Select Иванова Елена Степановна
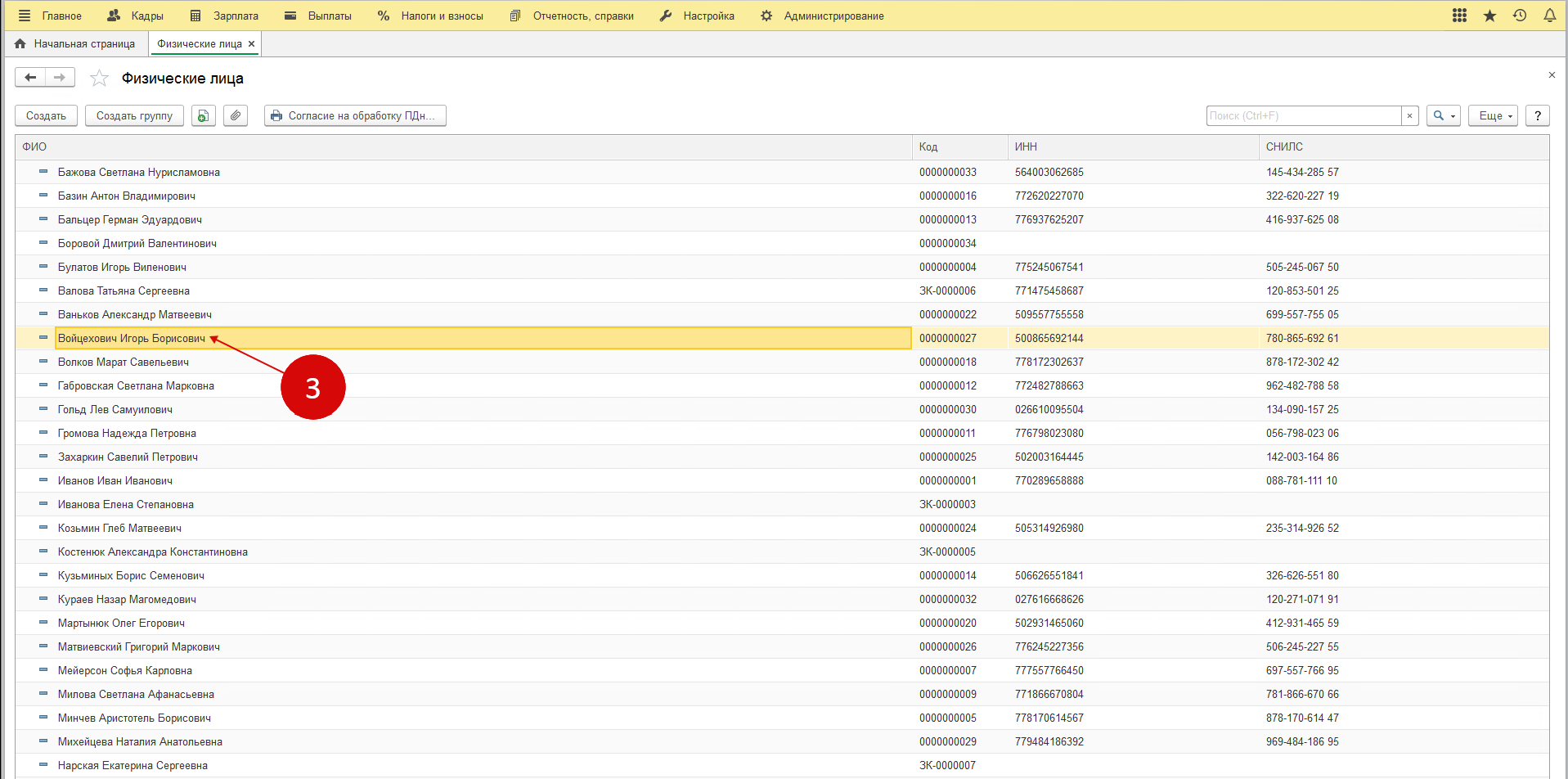The image size is (1568, 779). click(126, 504)
